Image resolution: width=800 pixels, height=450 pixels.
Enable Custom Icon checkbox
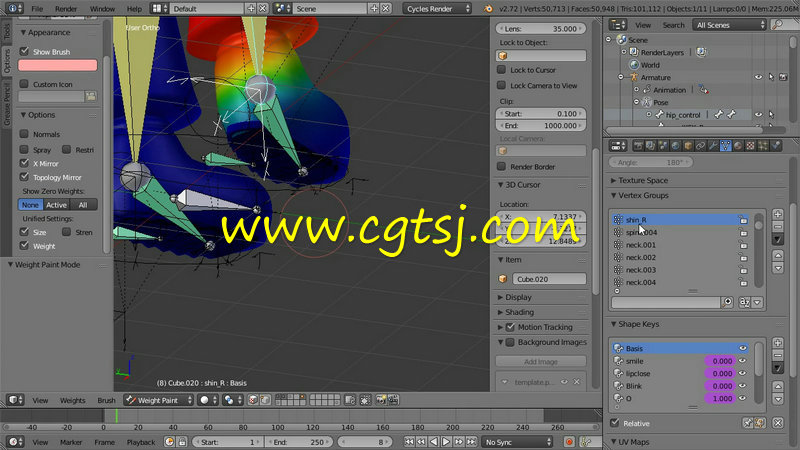(24, 84)
